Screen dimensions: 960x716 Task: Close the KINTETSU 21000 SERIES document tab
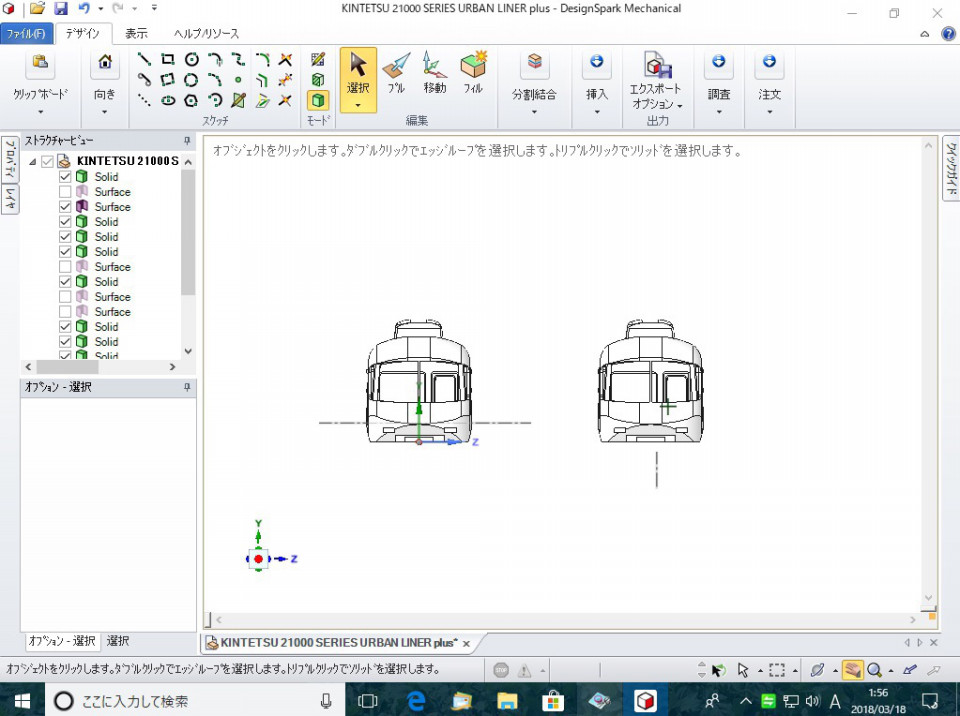pyautogui.click(x=467, y=643)
